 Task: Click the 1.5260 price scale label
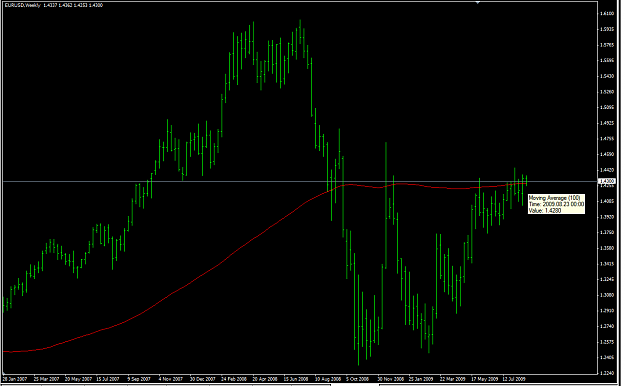pyautogui.click(x=607, y=92)
